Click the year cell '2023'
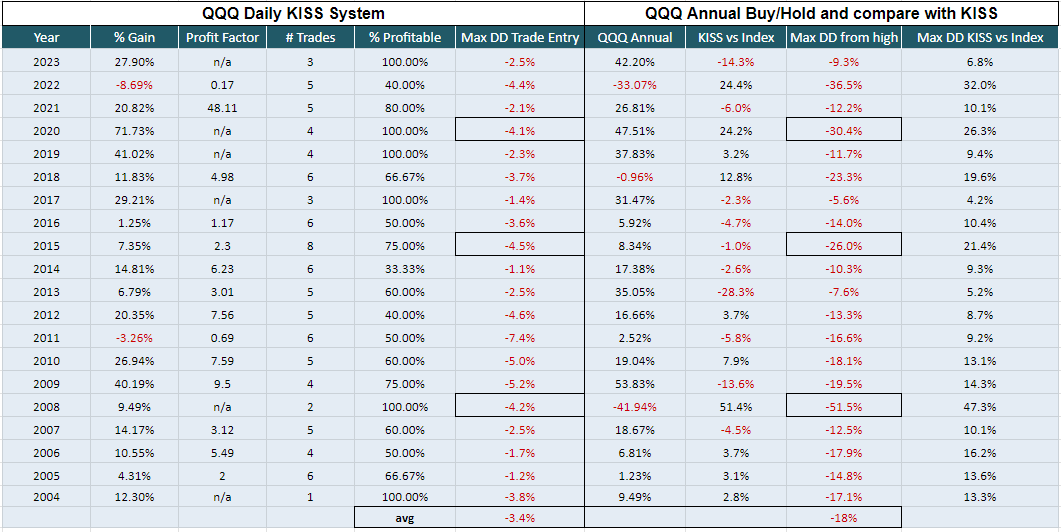This screenshot has height=532, width=1061. pos(46,62)
